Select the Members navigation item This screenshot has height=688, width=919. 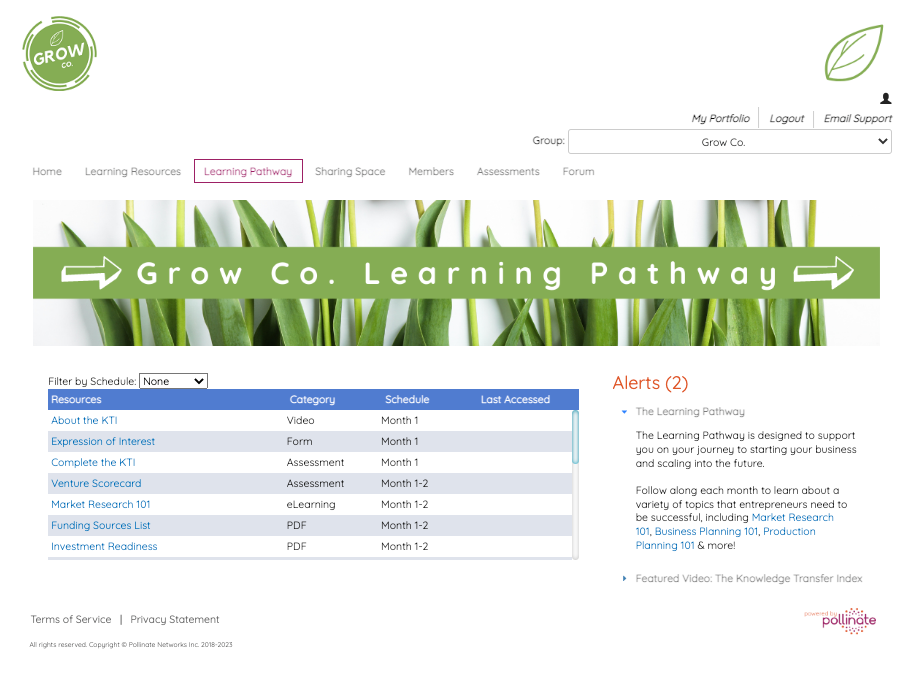pos(430,171)
